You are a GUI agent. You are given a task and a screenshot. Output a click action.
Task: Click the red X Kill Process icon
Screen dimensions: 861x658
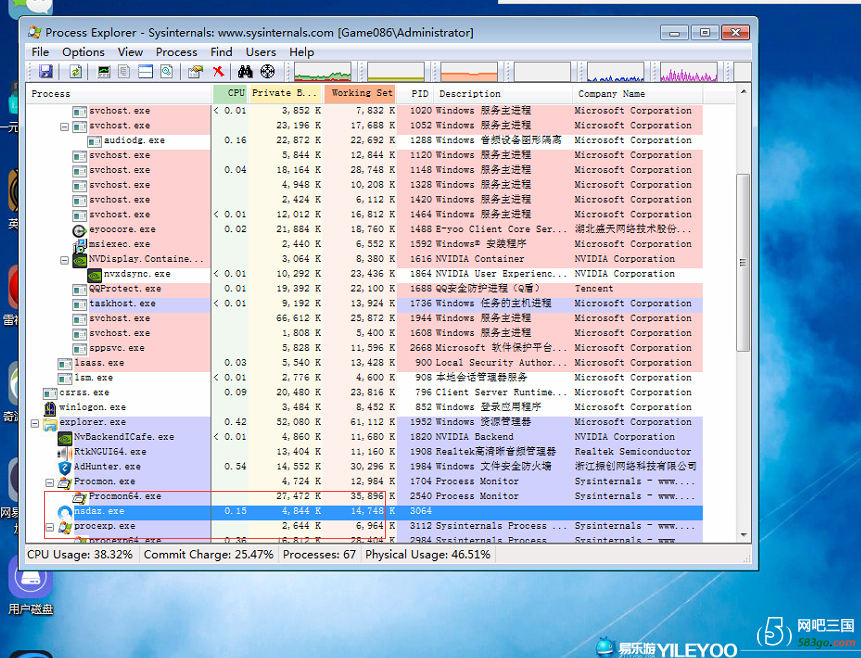[218, 72]
